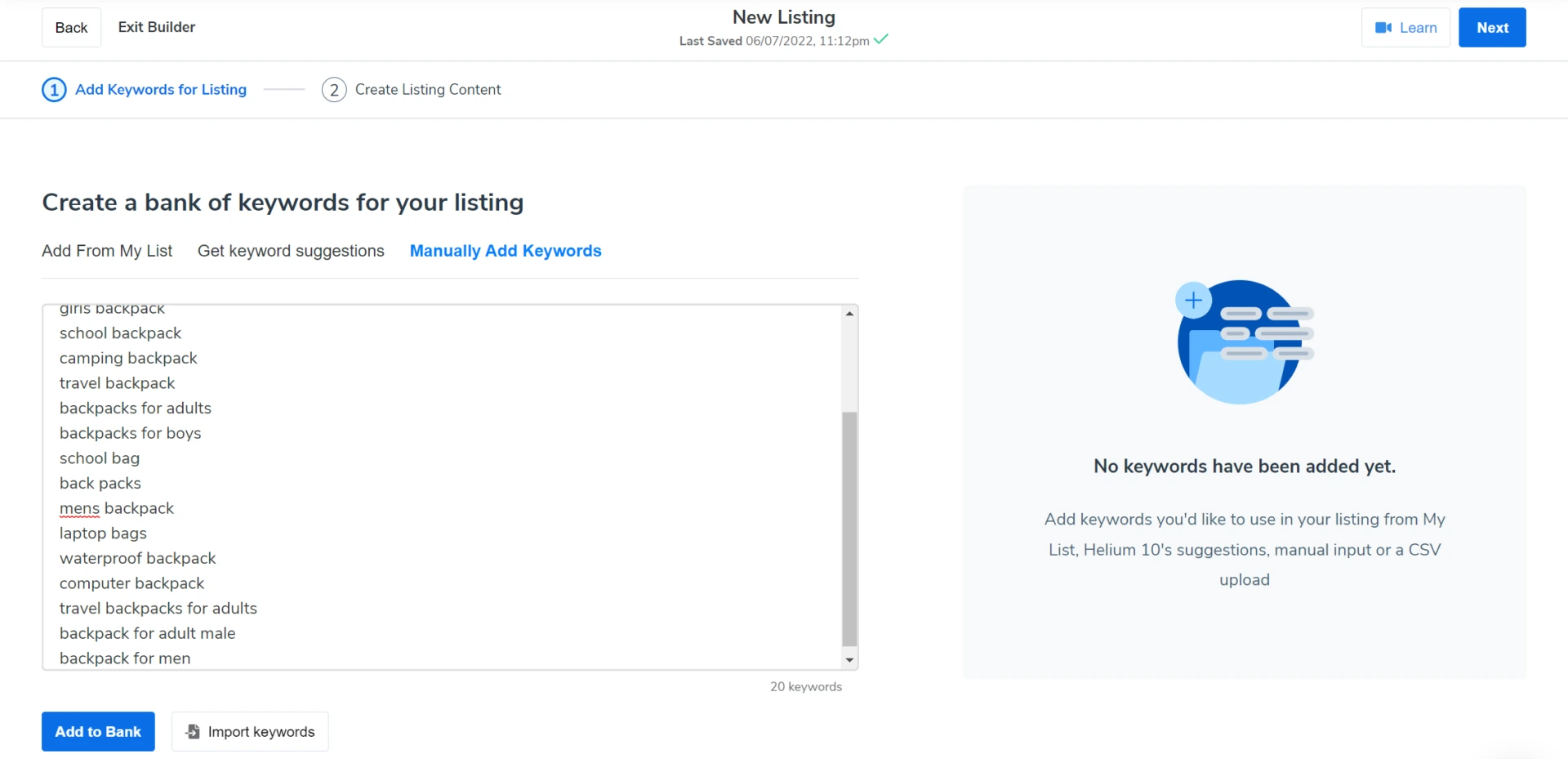Click the step 2 circle icon

(333, 90)
